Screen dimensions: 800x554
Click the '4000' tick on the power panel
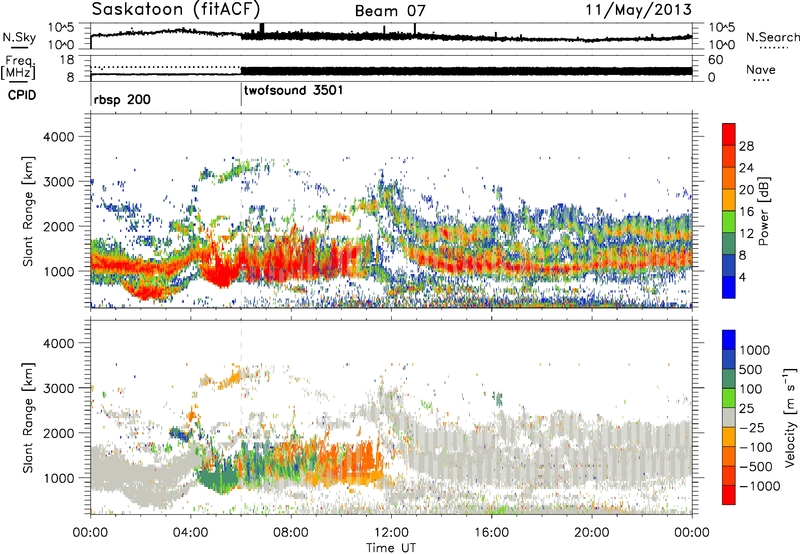[x=58, y=137]
